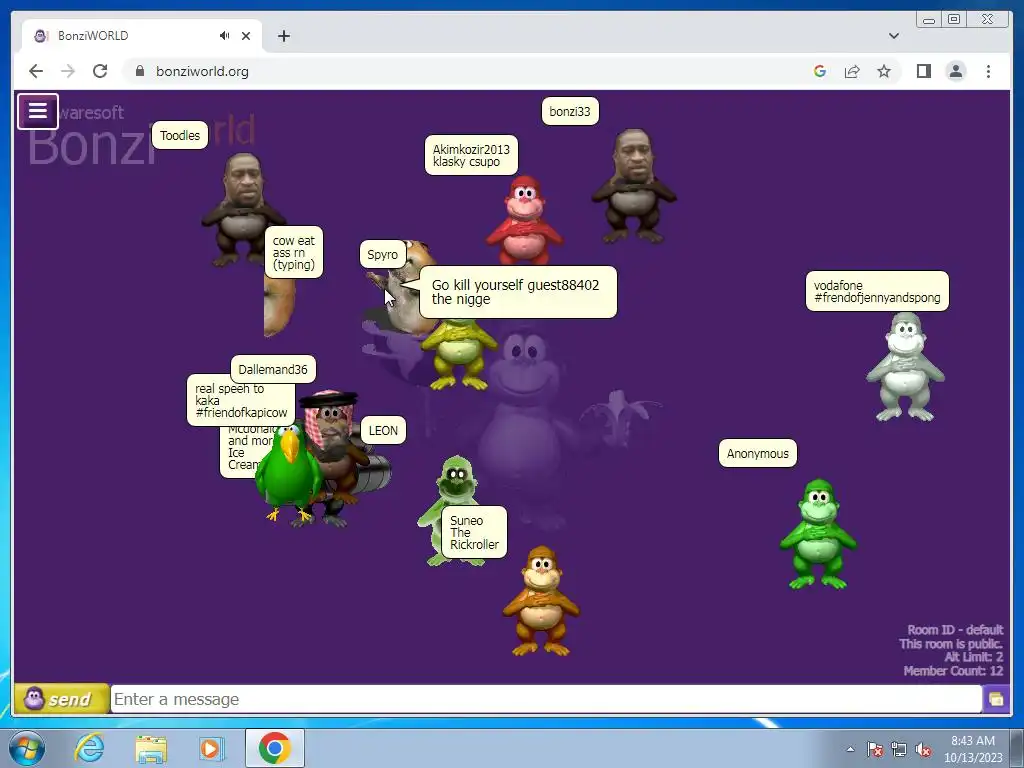
Task: Click the vodafone #frendofjennyandspong tag
Action: click(x=877, y=291)
